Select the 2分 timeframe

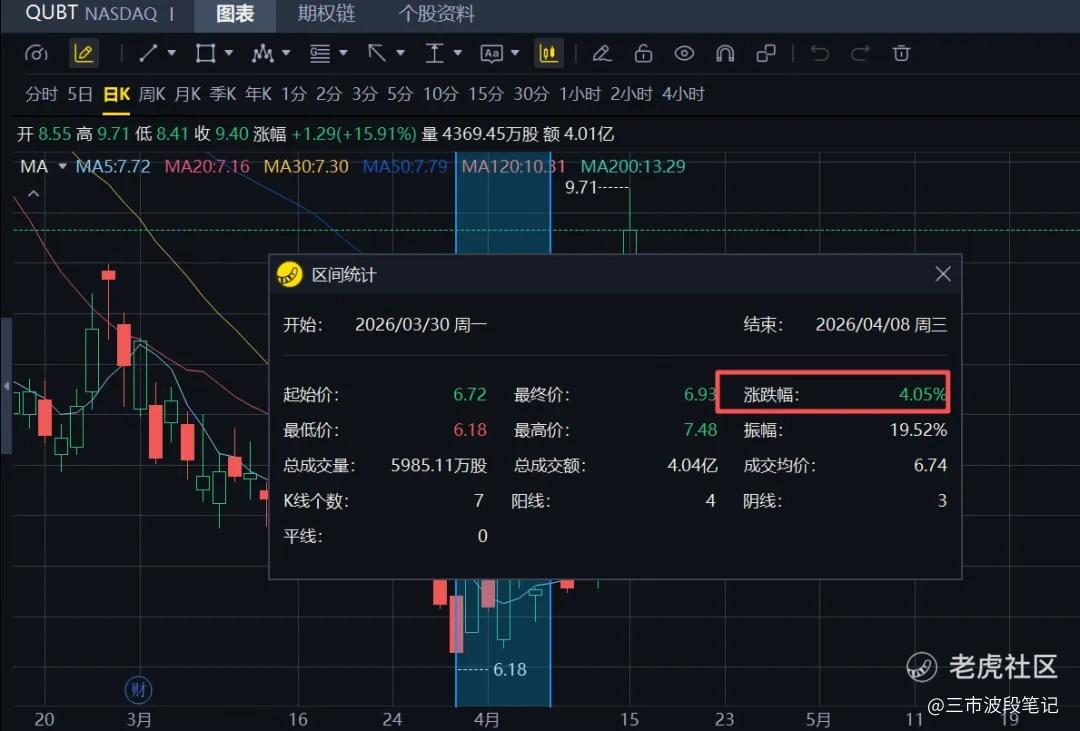[x=329, y=94]
